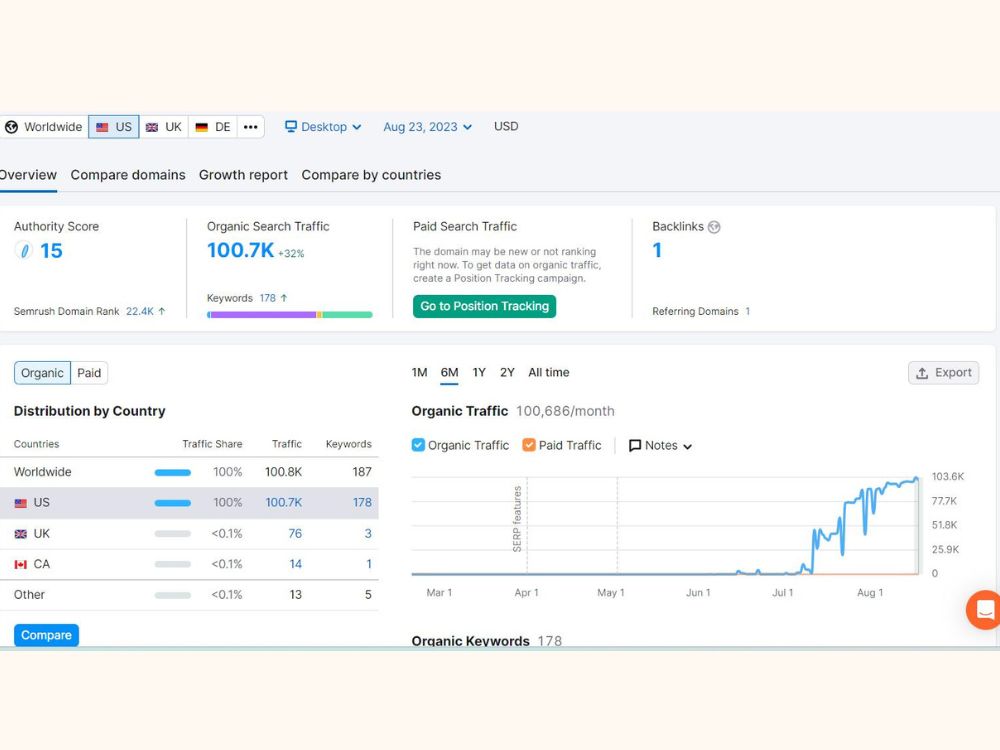Open the 100.7K organic search traffic link

[240, 250]
